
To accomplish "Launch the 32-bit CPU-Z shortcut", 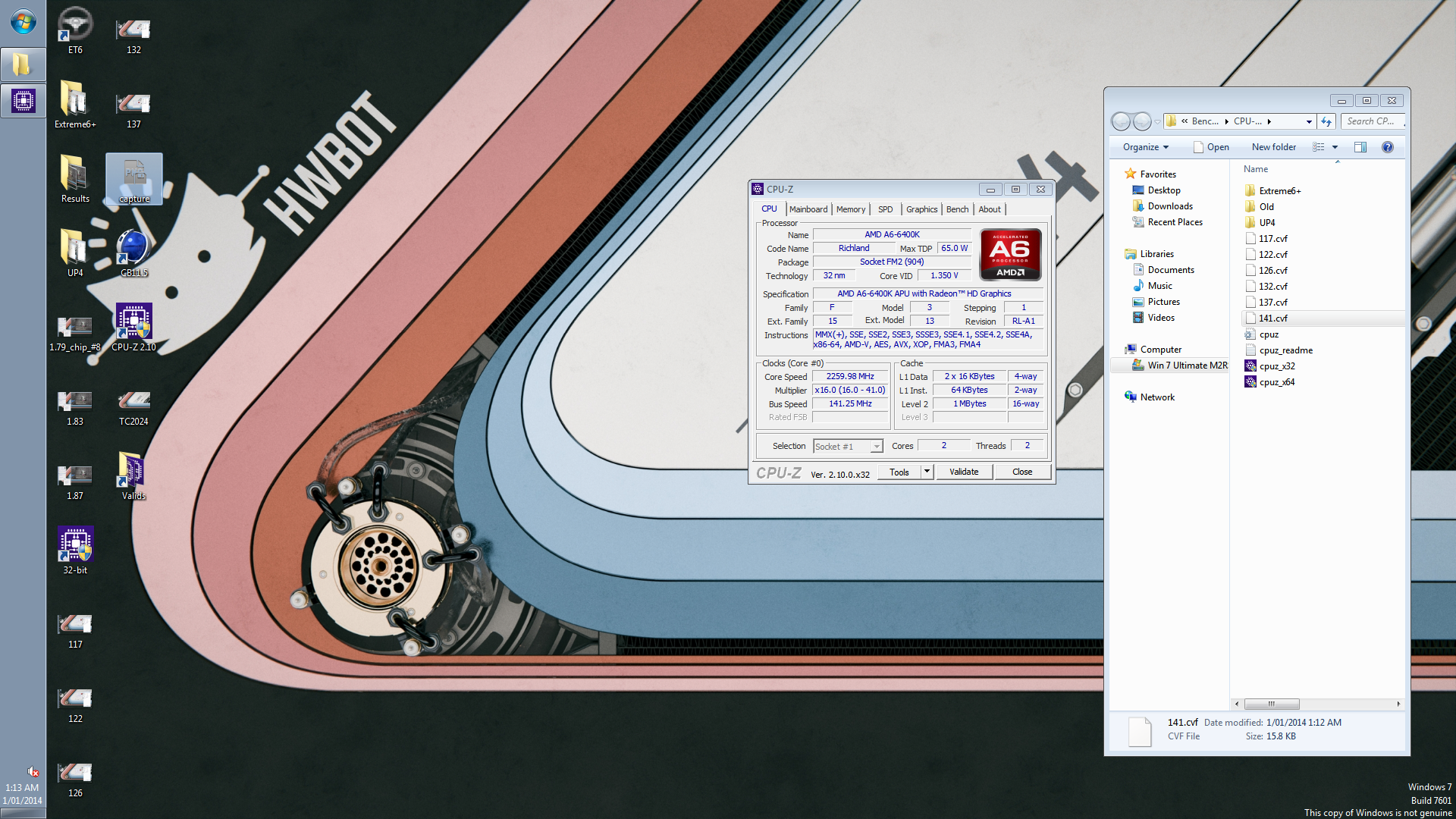I will pos(75,551).
